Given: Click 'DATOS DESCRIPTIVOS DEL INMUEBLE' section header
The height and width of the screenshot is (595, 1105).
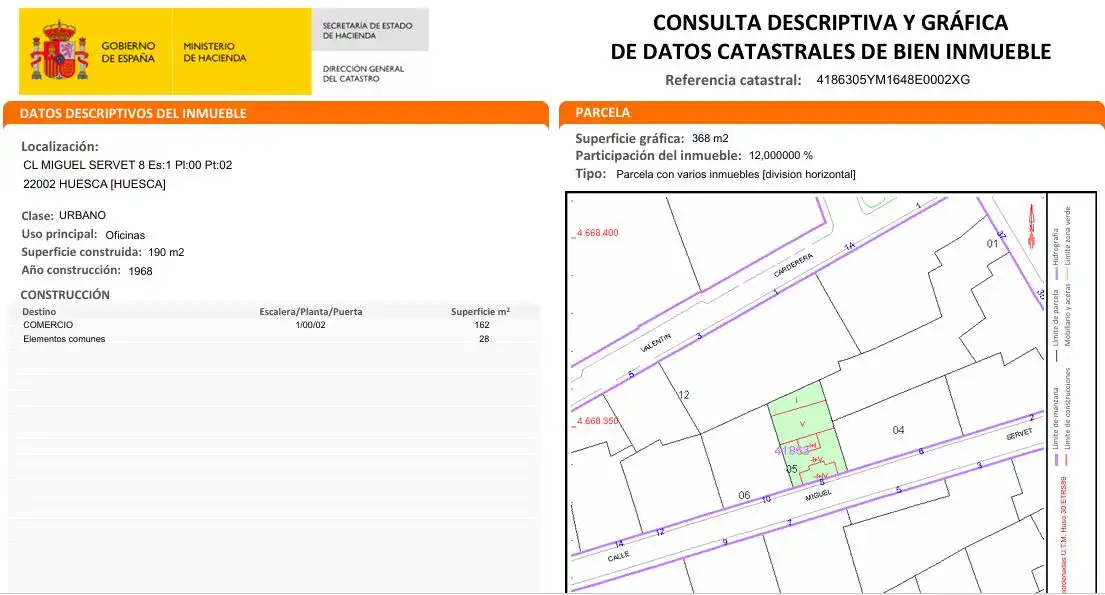Looking at the screenshot, I should click(133, 114).
